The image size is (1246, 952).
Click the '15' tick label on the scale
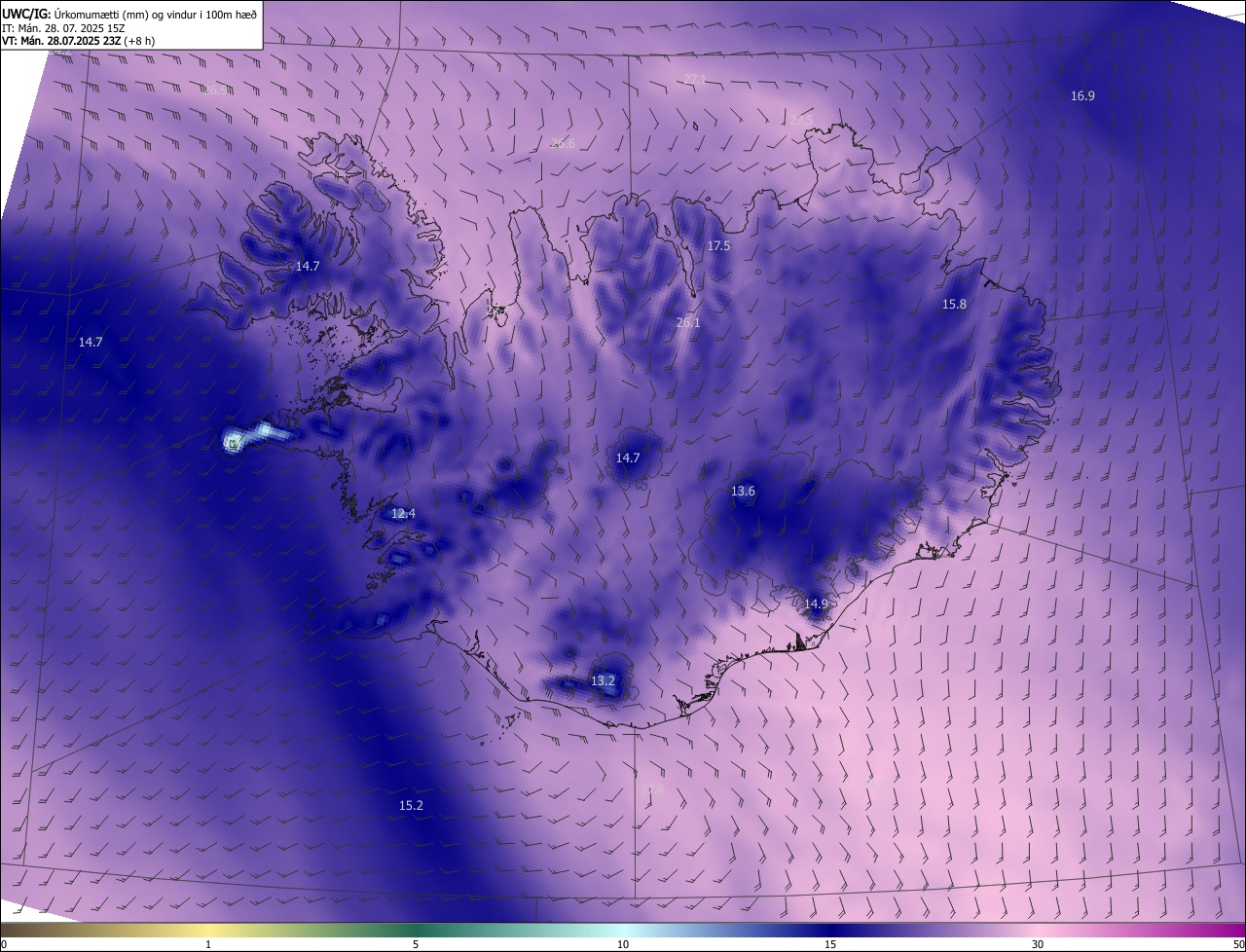click(830, 944)
